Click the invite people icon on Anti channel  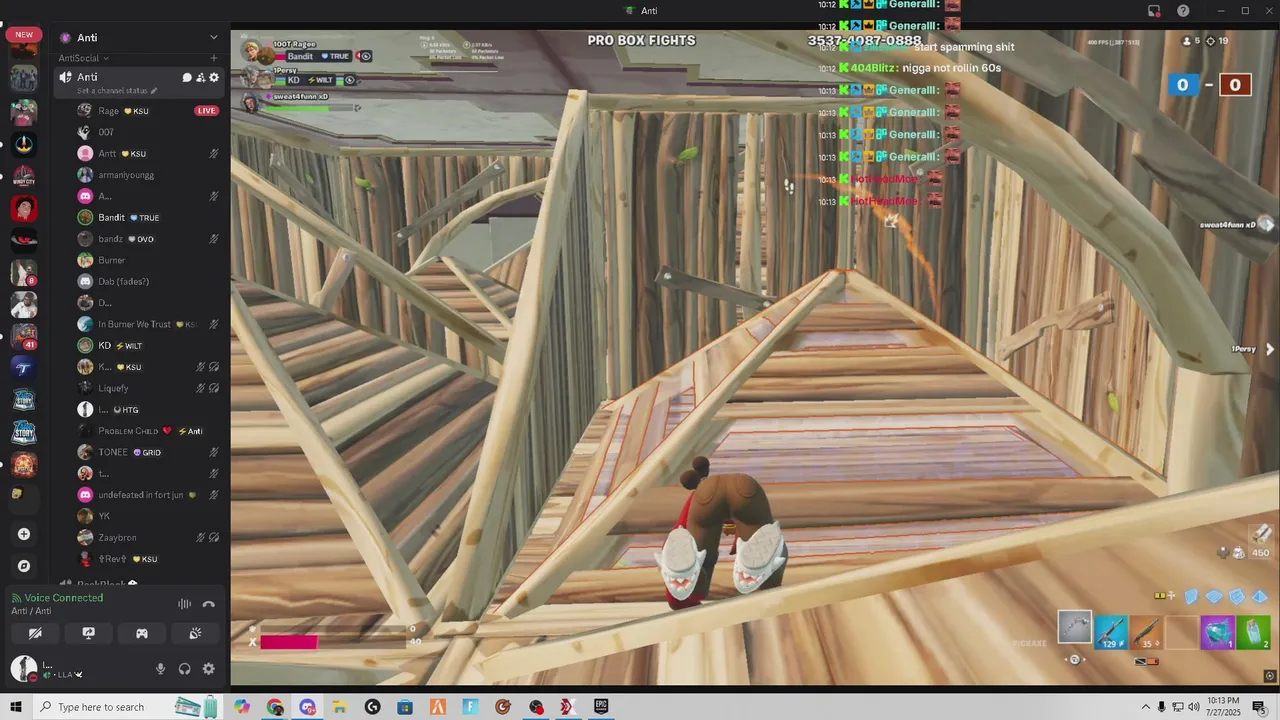pyautogui.click(x=200, y=77)
